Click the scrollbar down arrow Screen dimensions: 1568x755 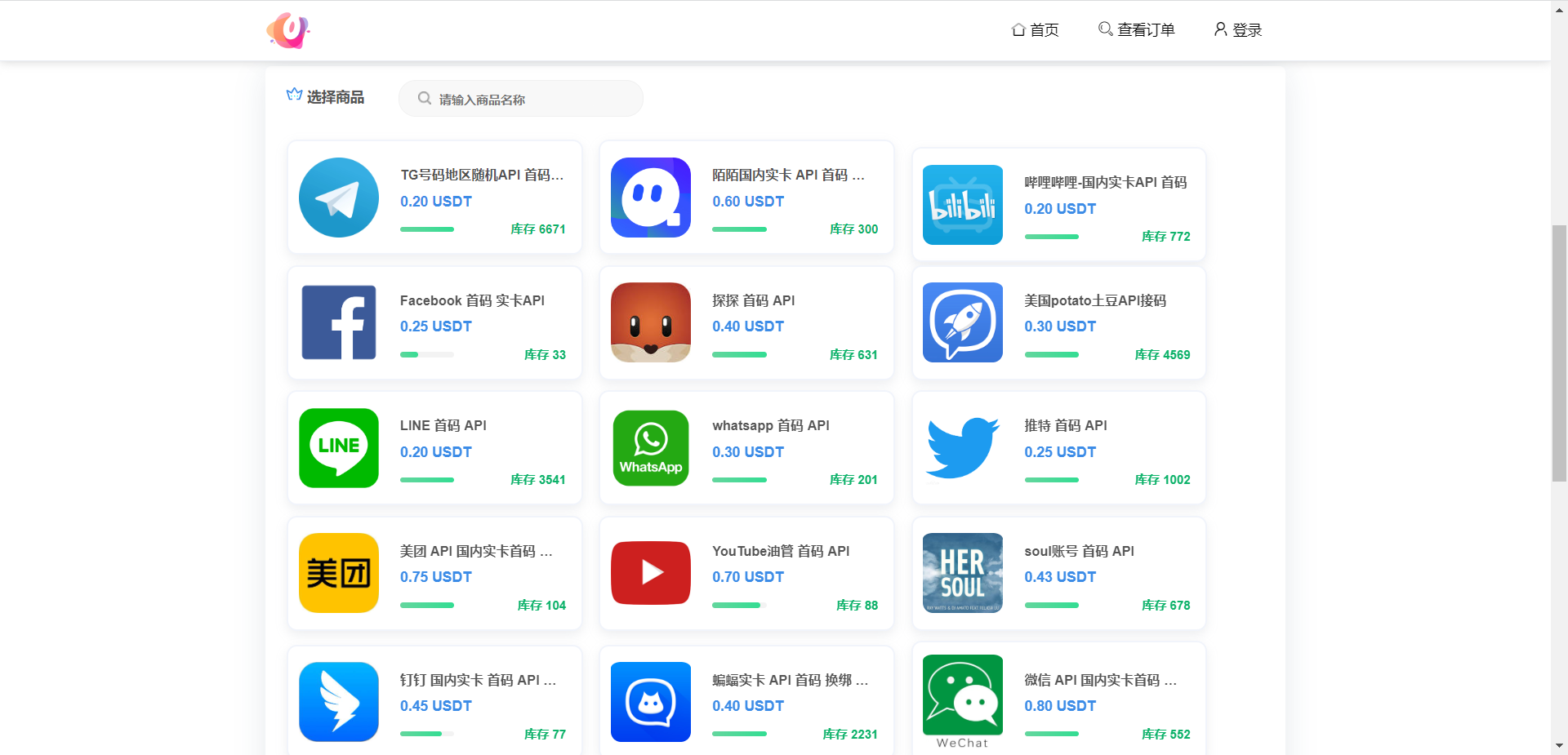(x=1559, y=746)
